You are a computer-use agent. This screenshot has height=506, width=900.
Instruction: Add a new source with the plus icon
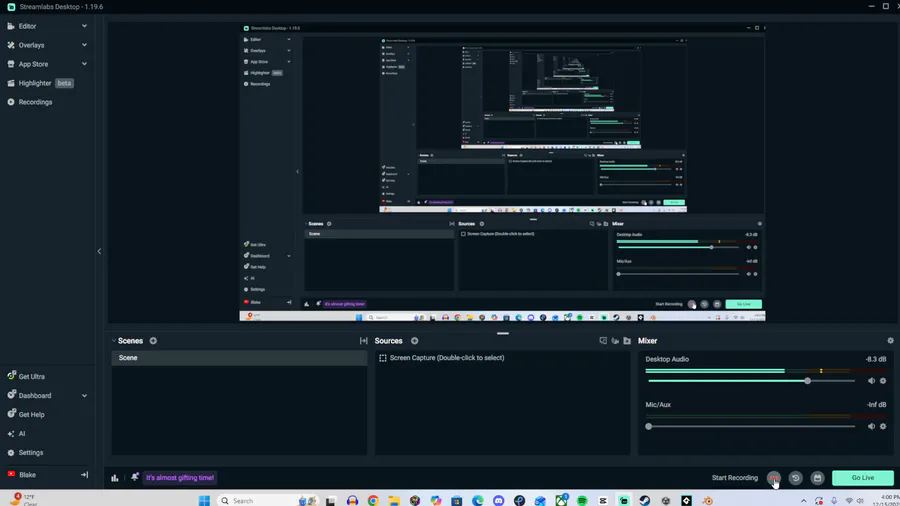coord(414,341)
